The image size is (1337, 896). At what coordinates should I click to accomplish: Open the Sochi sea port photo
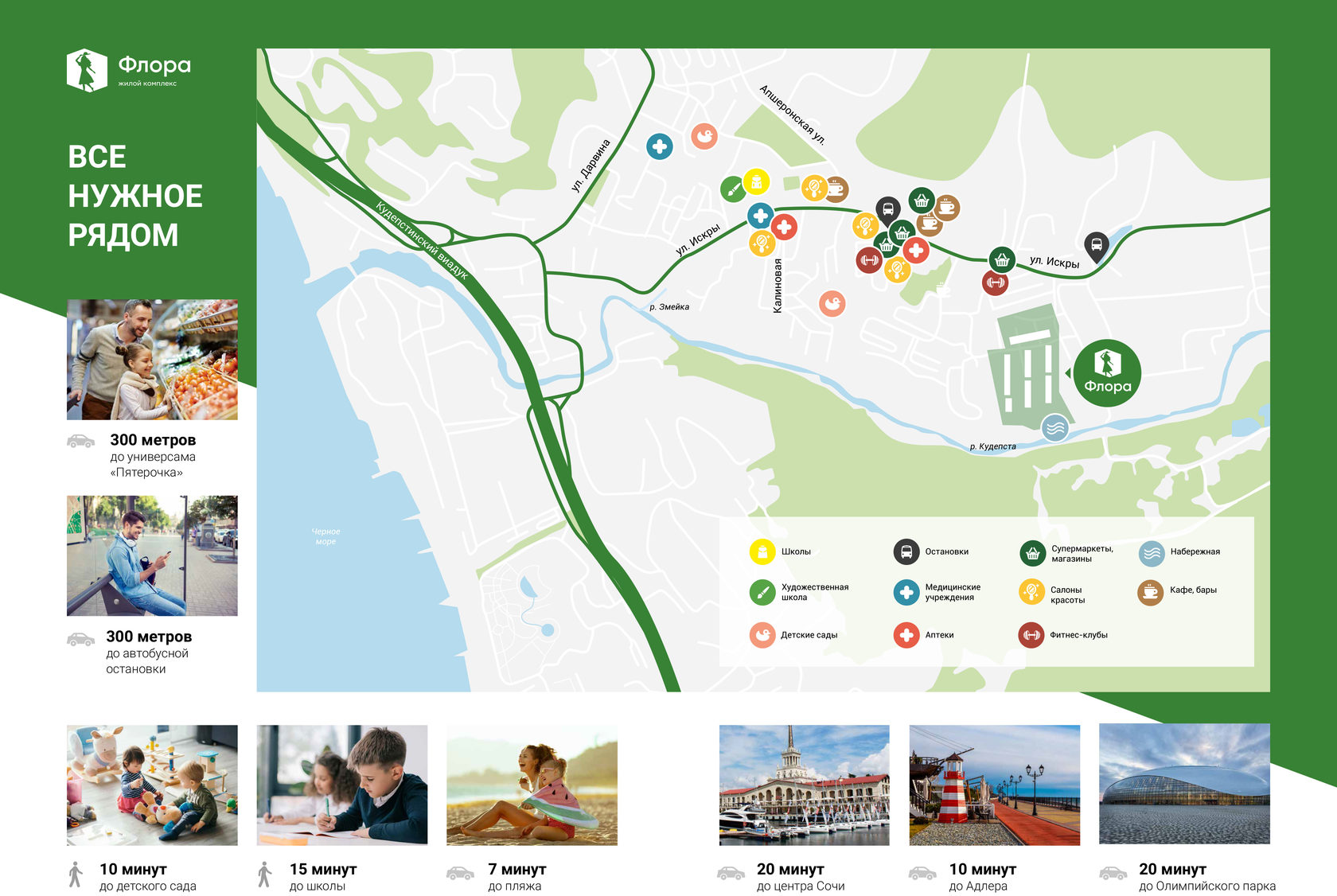click(805, 785)
